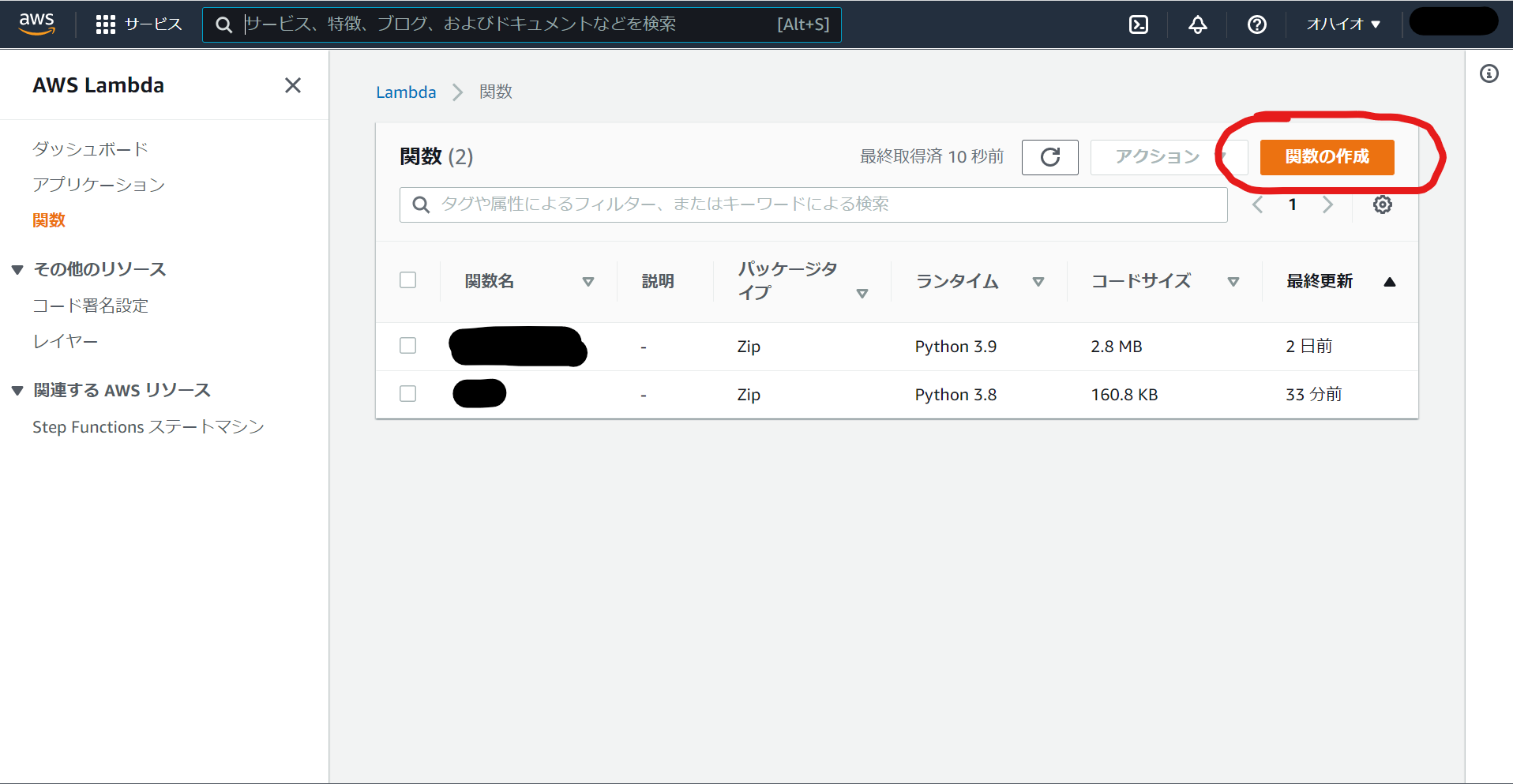The width and height of the screenshot is (1513, 784).
Task: Select 関数 in the sidebar
Action: point(49,220)
